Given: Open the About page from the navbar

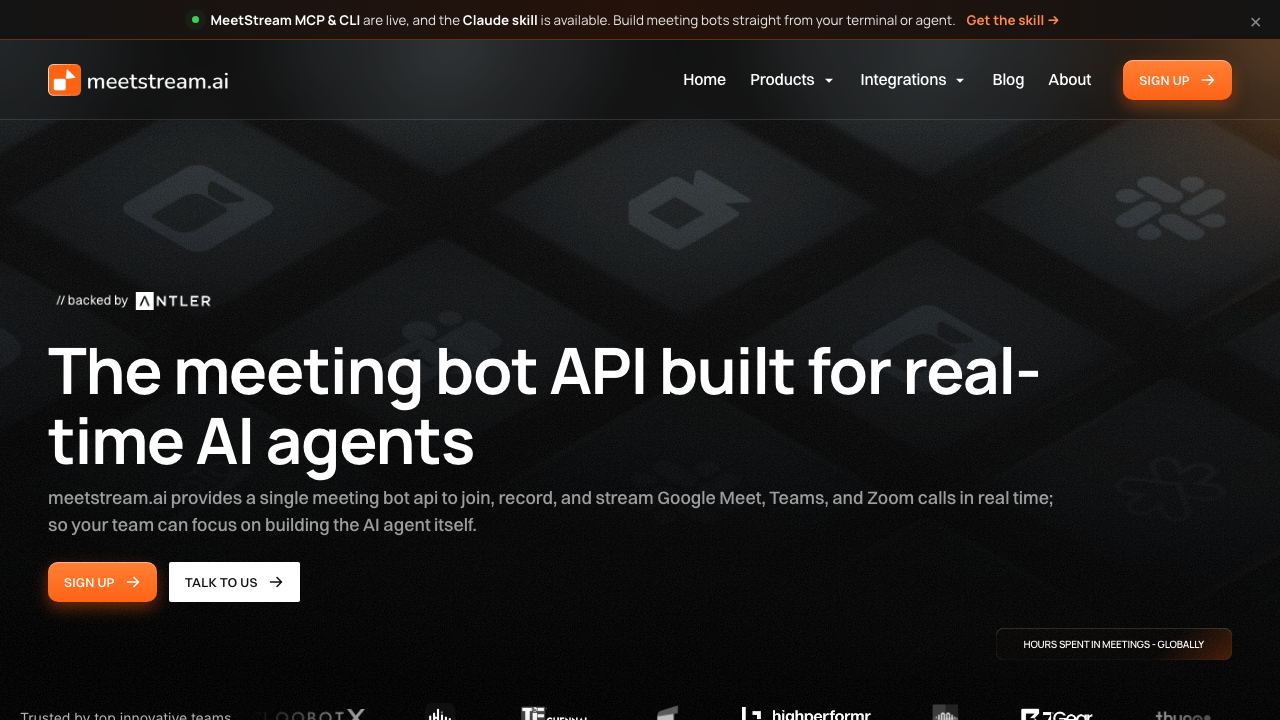Looking at the screenshot, I should (1069, 80).
